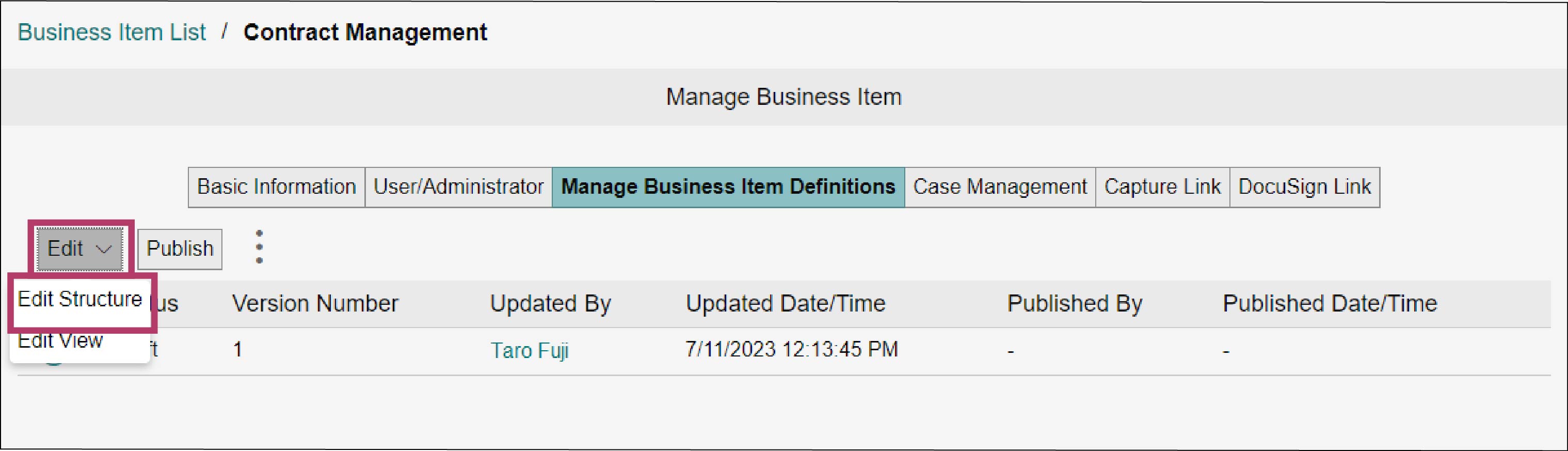Click the 7/11/2023 12:13:45 PM date cell
Viewport: 1568px width, 451px height.
click(x=792, y=350)
